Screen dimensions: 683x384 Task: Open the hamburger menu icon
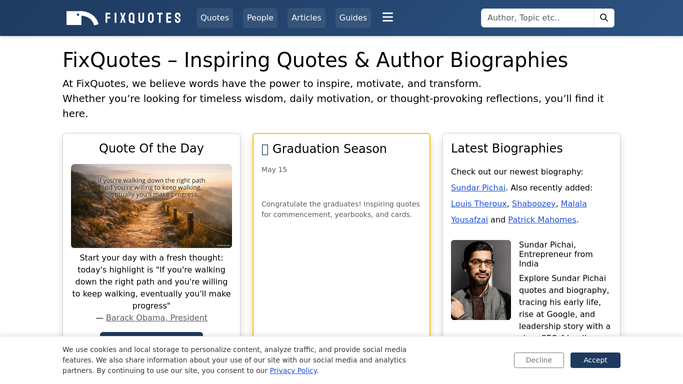tap(388, 17)
